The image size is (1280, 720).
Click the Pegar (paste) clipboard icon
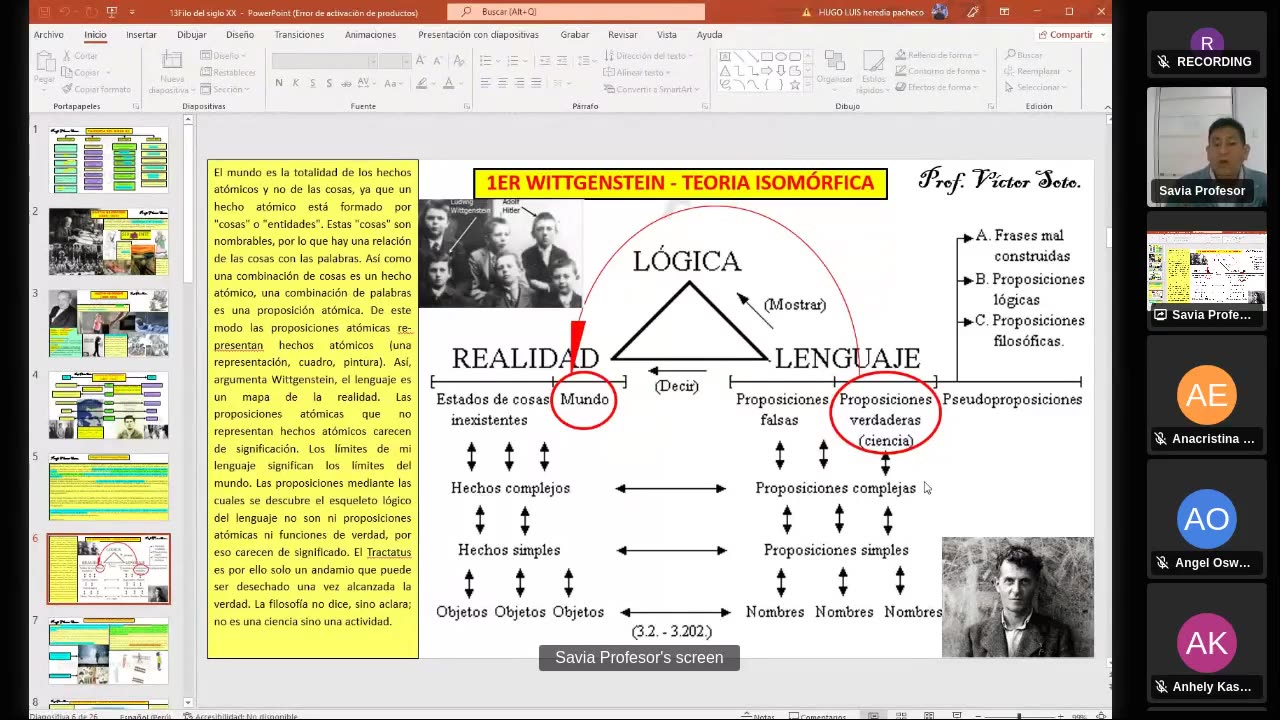pos(45,62)
